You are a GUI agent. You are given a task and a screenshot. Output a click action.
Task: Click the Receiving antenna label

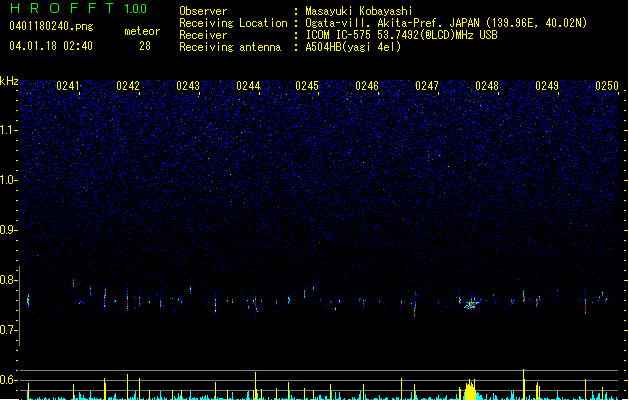tap(230, 47)
